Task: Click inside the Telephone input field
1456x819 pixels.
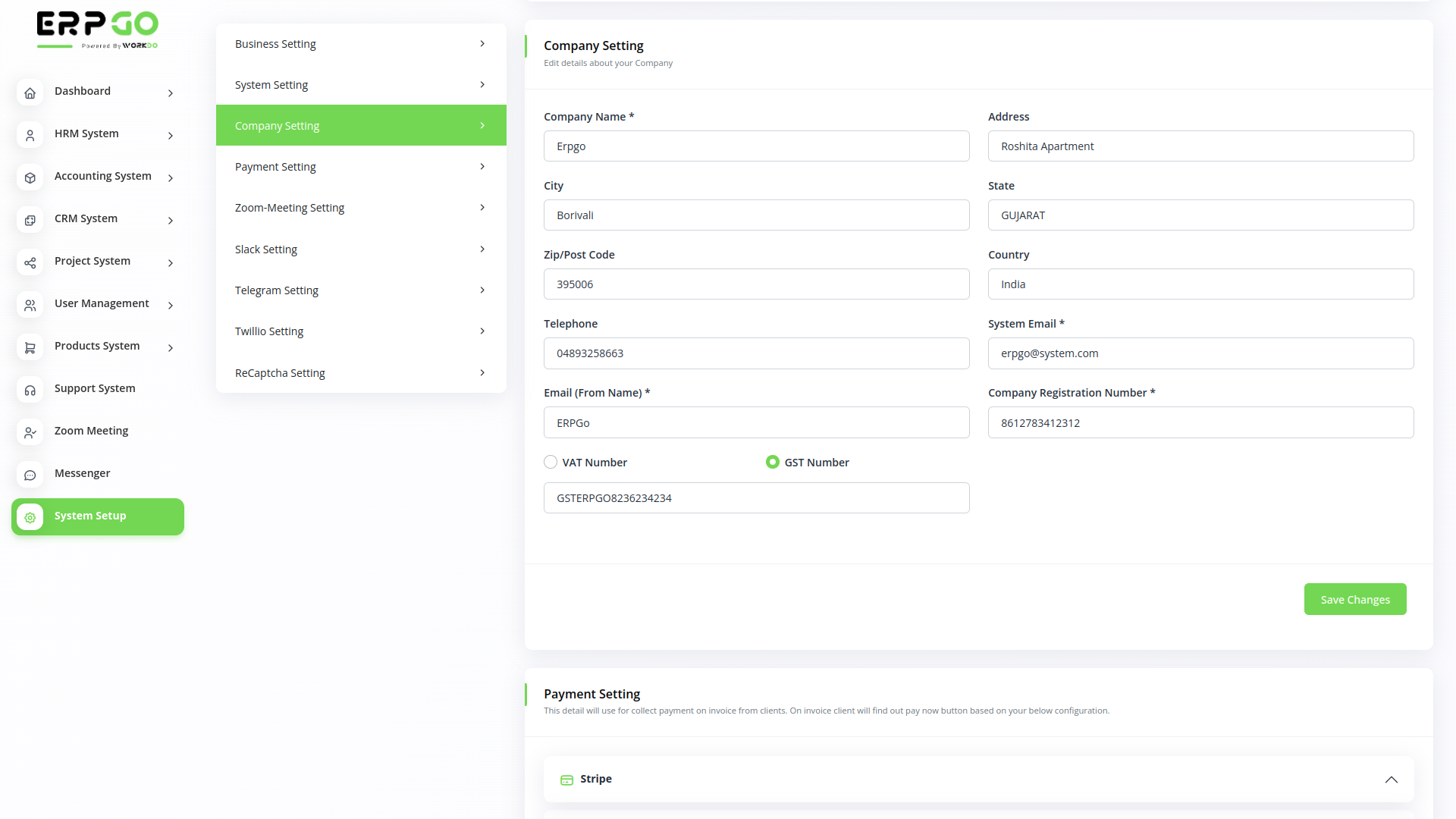Action: (756, 353)
